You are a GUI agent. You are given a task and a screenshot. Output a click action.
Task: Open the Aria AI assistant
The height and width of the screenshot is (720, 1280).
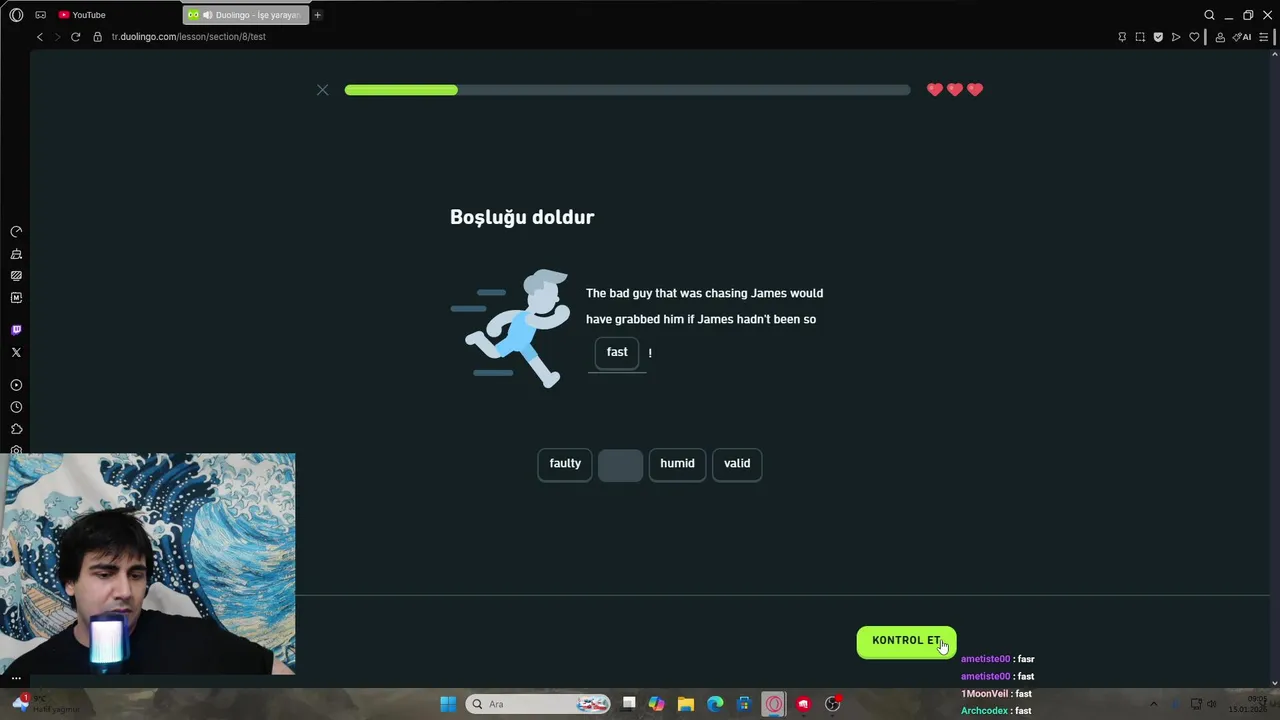1243,37
